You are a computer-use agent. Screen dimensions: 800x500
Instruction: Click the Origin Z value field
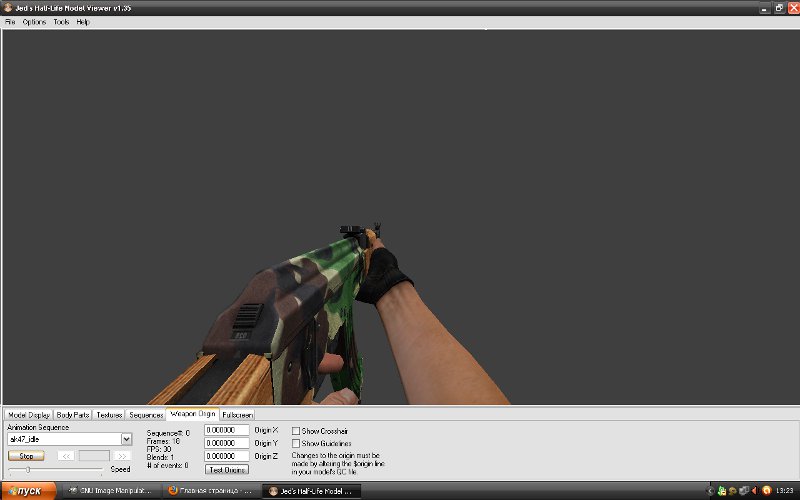227,456
